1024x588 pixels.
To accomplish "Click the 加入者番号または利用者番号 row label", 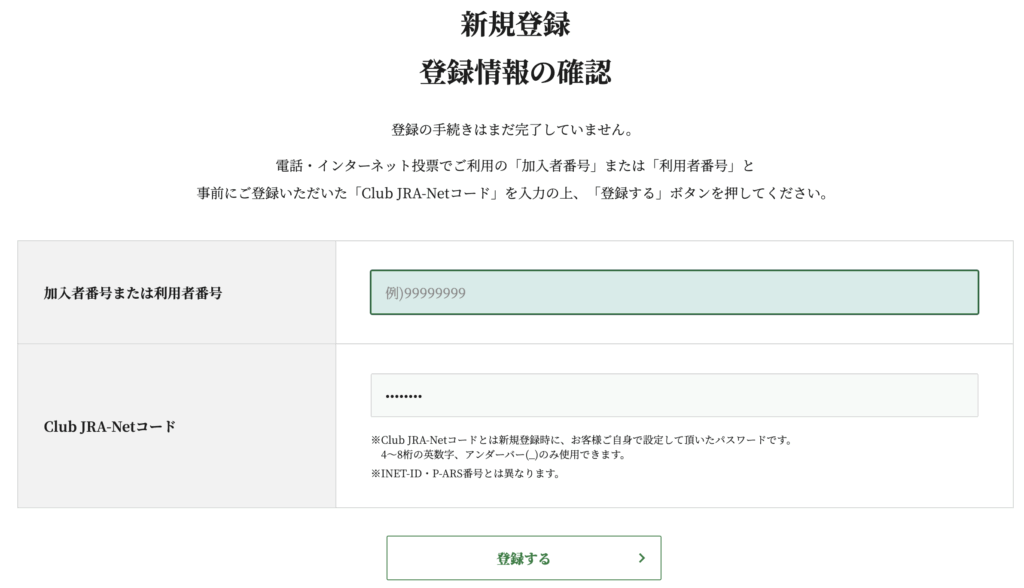I will tap(133, 293).
